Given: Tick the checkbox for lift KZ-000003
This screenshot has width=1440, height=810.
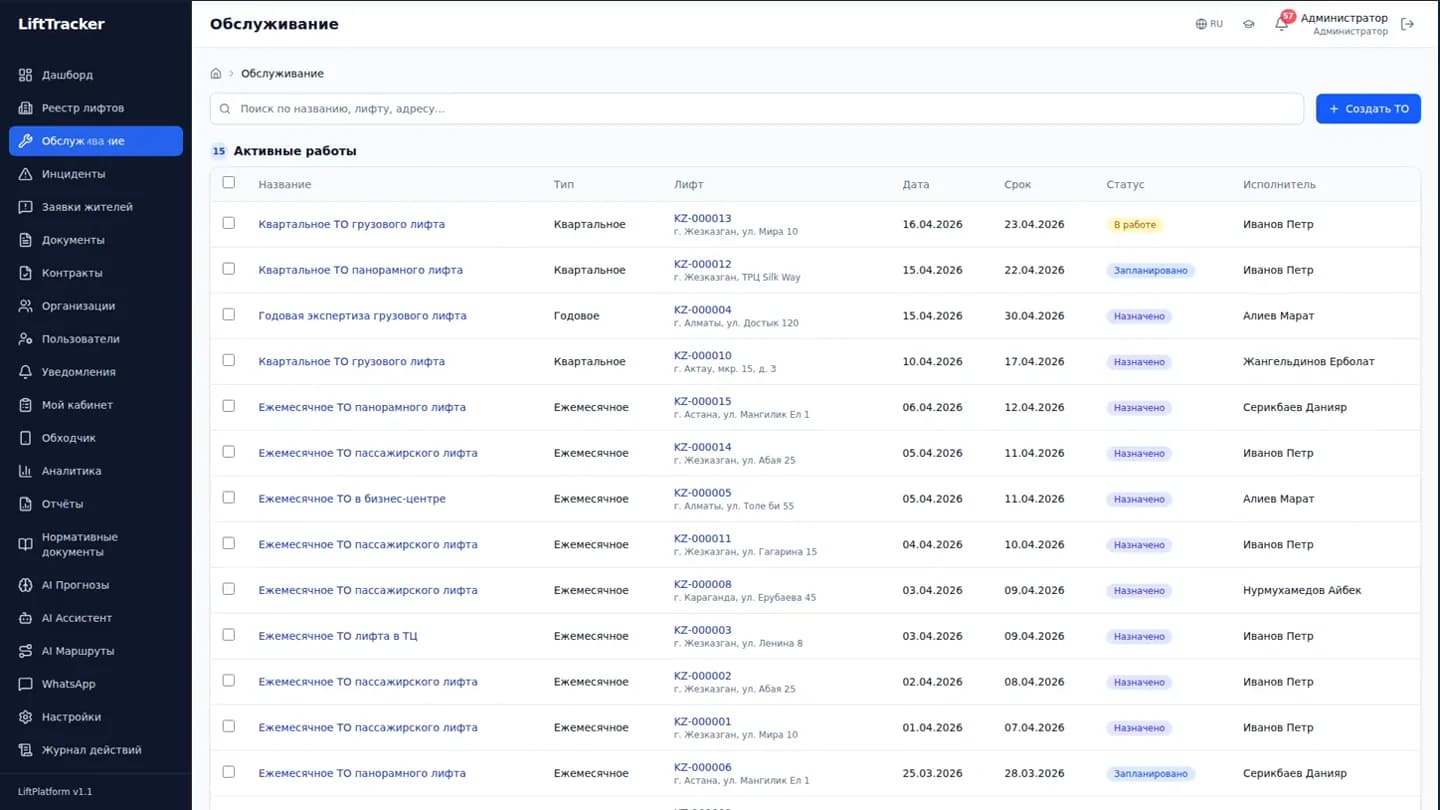Looking at the screenshot, I should tap(229, 635).
